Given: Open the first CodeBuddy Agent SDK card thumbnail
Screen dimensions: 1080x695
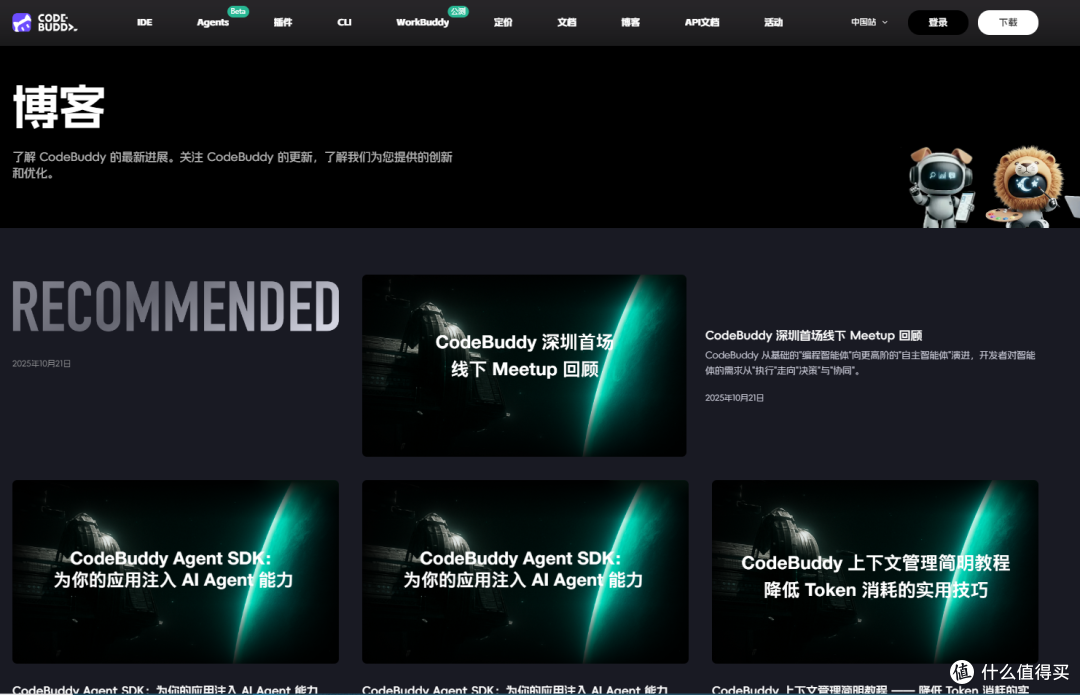Looking at the screenshot, I should [176, 572].
